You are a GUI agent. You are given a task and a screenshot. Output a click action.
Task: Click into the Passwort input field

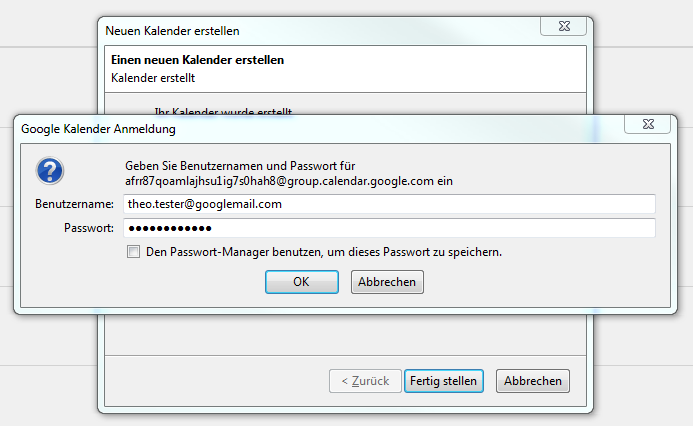pos(389,228)
